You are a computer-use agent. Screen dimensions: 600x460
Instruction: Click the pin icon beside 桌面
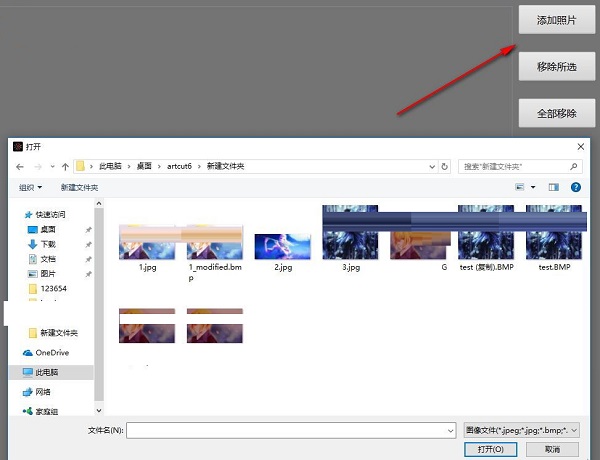[x=88, y=230]
